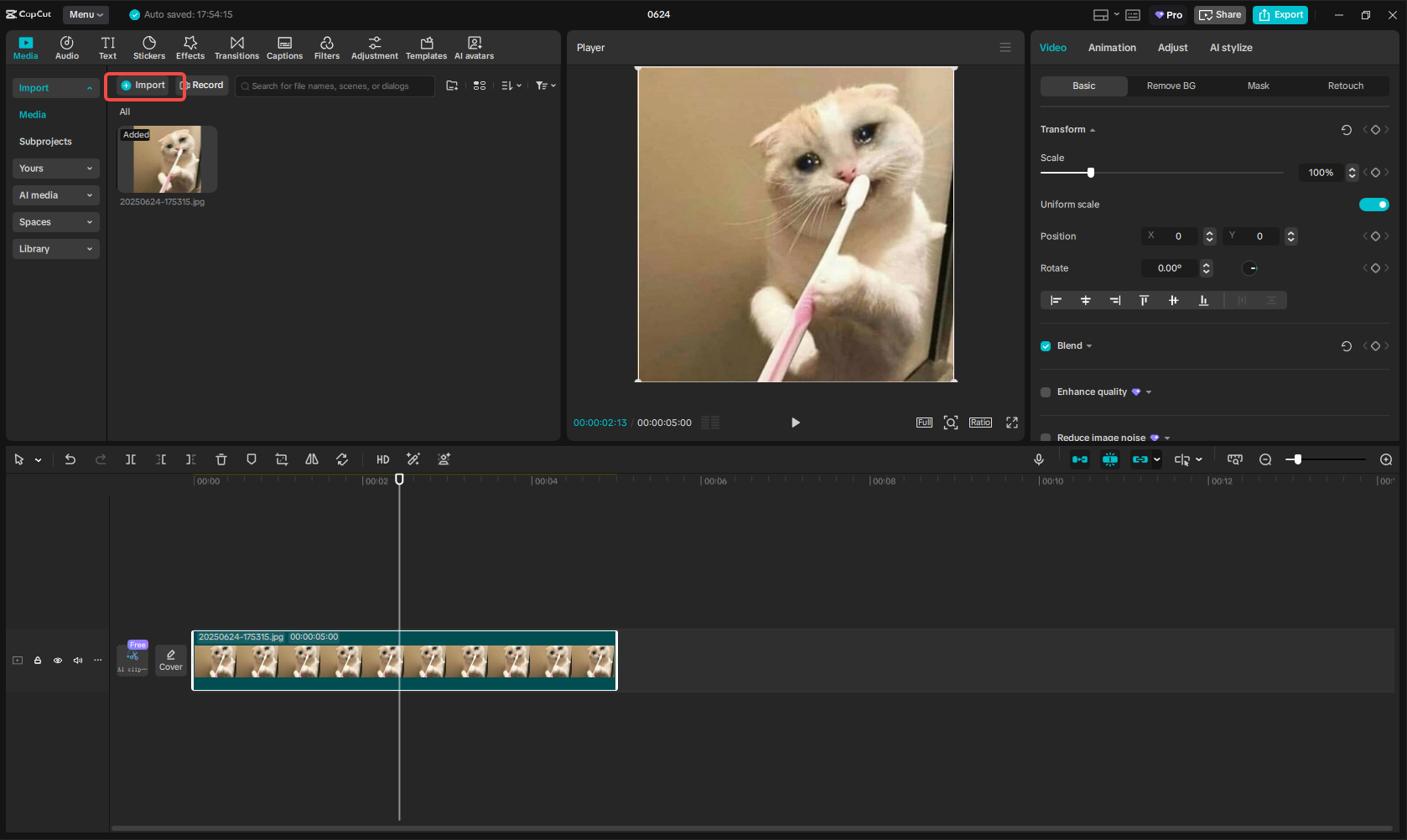Click the Export button
Image resolution: width=1407 pixels, height=840 pixels.
pos(1280,14)
